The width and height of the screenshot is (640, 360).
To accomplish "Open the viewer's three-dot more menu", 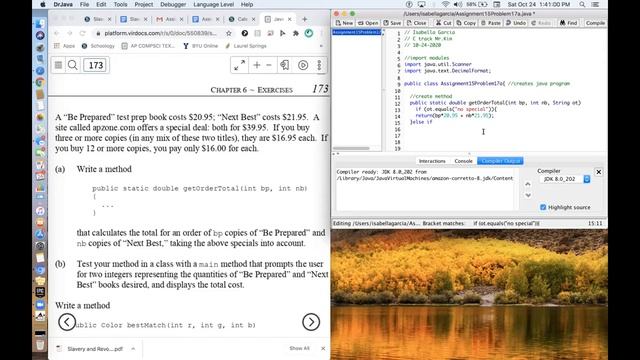I will tap(319, 65).
